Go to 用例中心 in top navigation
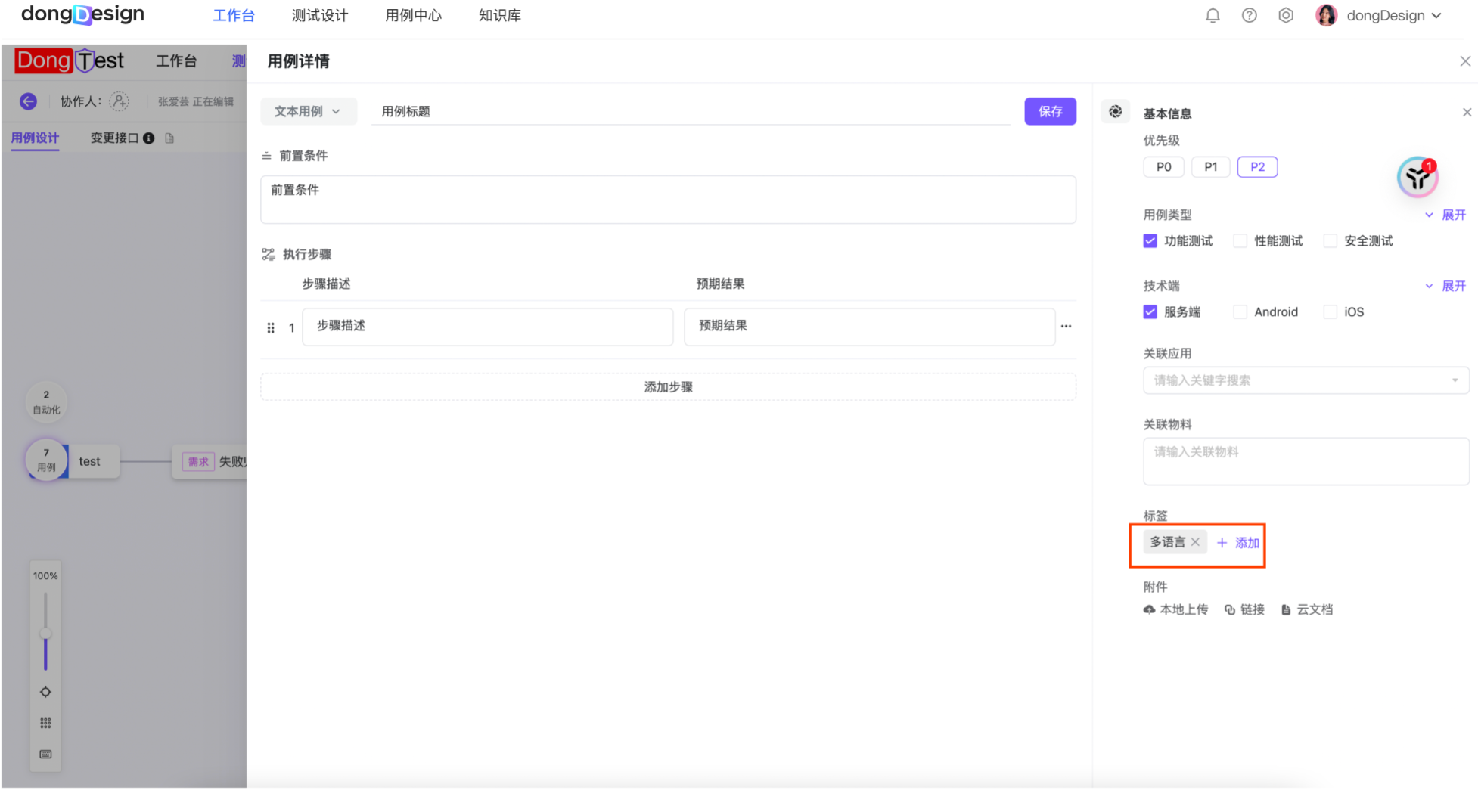1478x812 pixels. tap(413, 16)
